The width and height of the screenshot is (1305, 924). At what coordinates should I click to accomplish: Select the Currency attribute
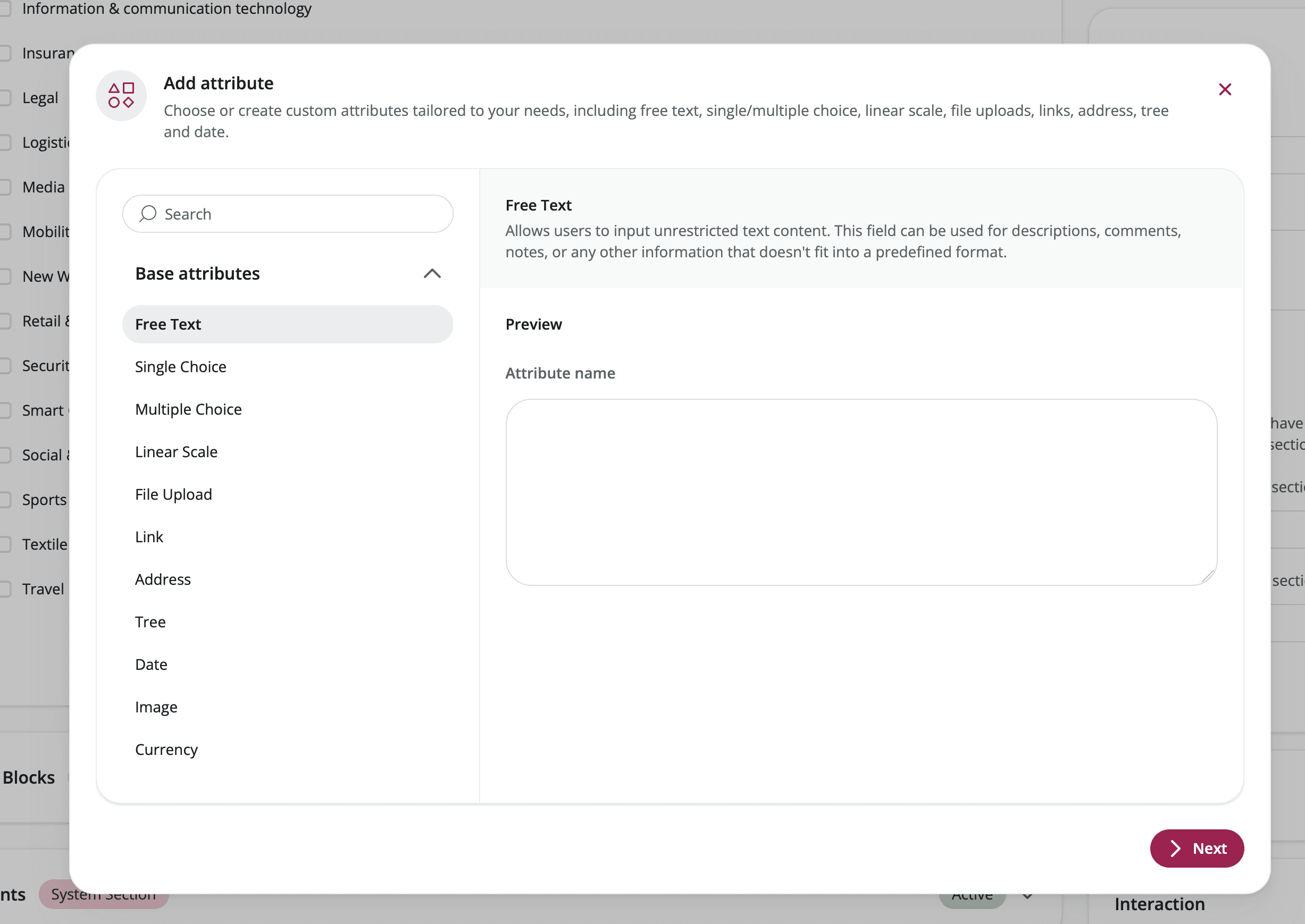pyautogui.click(x=167, y=750)
